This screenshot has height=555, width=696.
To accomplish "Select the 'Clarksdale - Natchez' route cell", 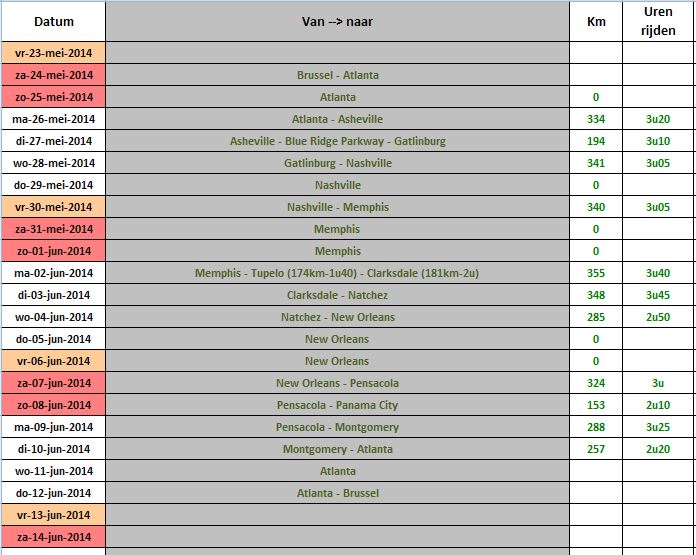I will (337, 295).
